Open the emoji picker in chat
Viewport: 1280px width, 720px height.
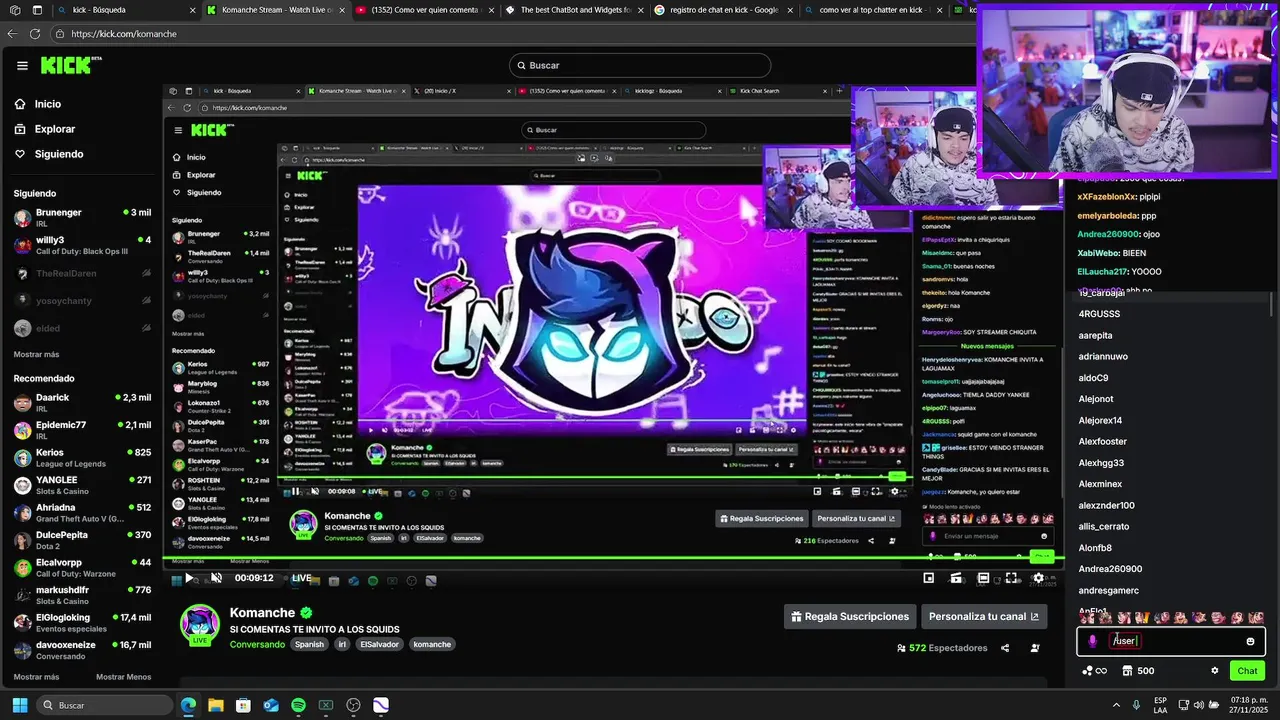[1250, 641]
